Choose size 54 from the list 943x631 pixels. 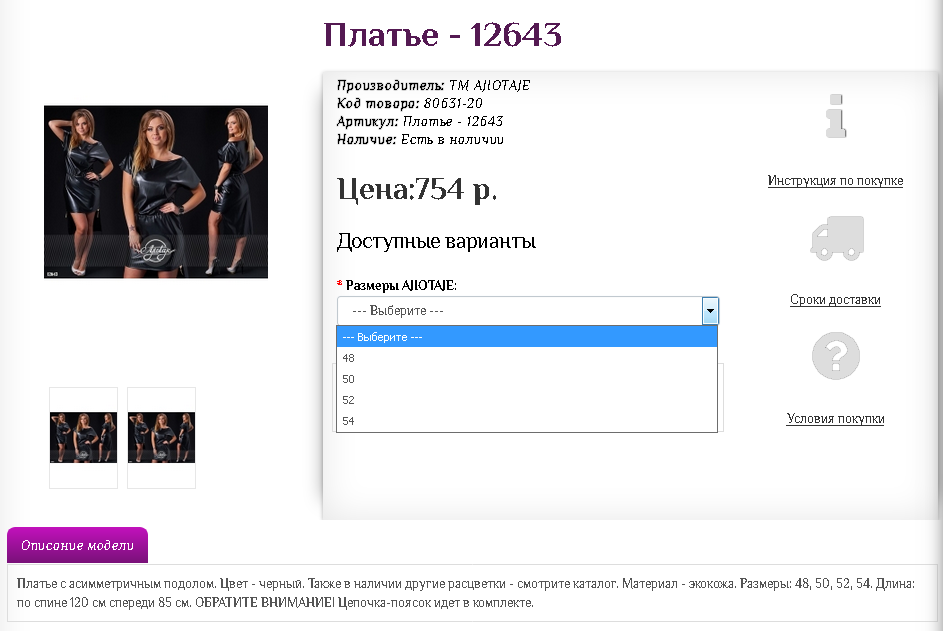pyautogui.click(x=527, y=421)
